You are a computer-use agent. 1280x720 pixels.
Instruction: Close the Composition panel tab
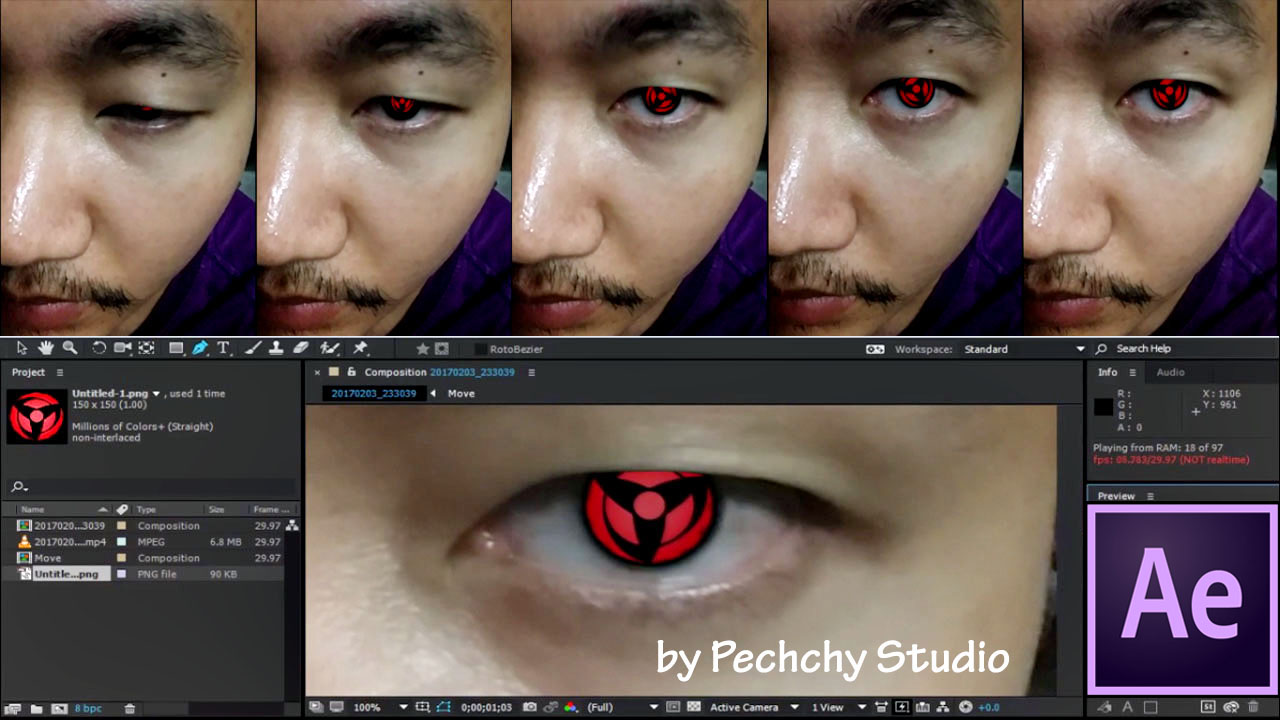point(317,372)
